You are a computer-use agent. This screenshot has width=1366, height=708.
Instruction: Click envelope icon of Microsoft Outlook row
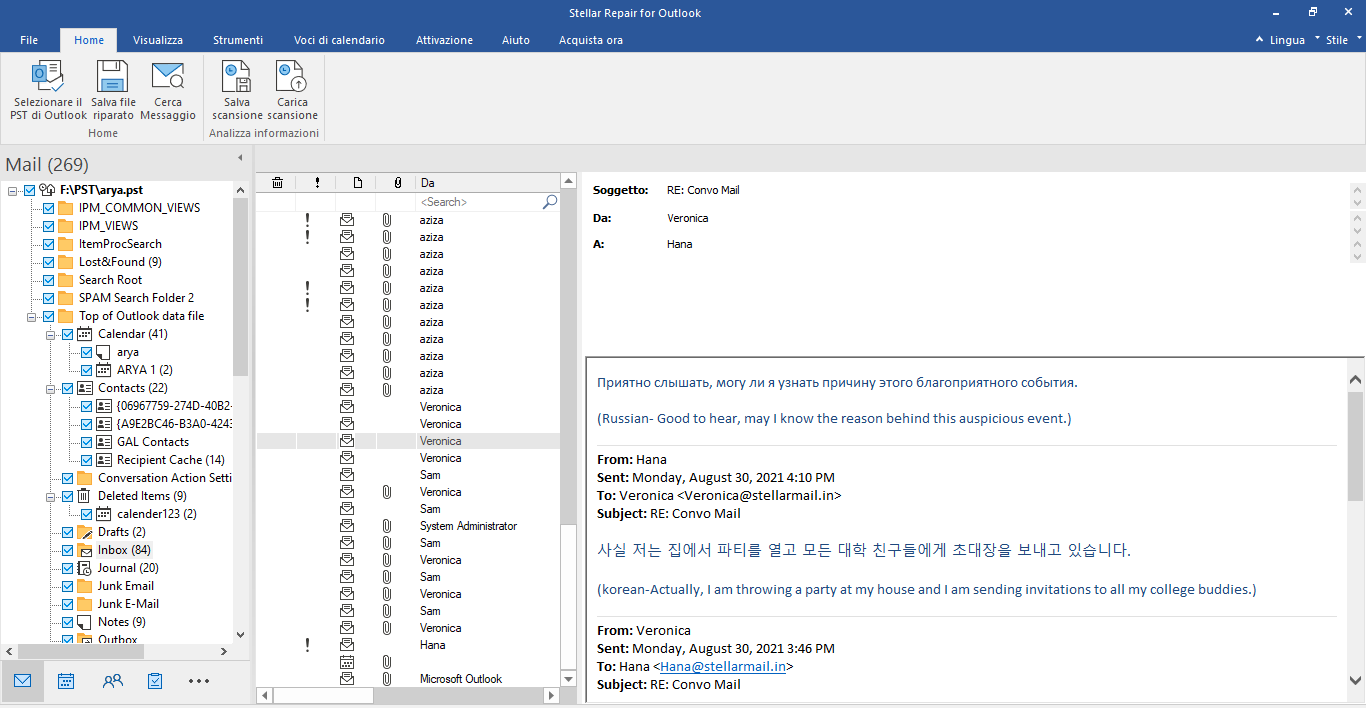(347, 679)
